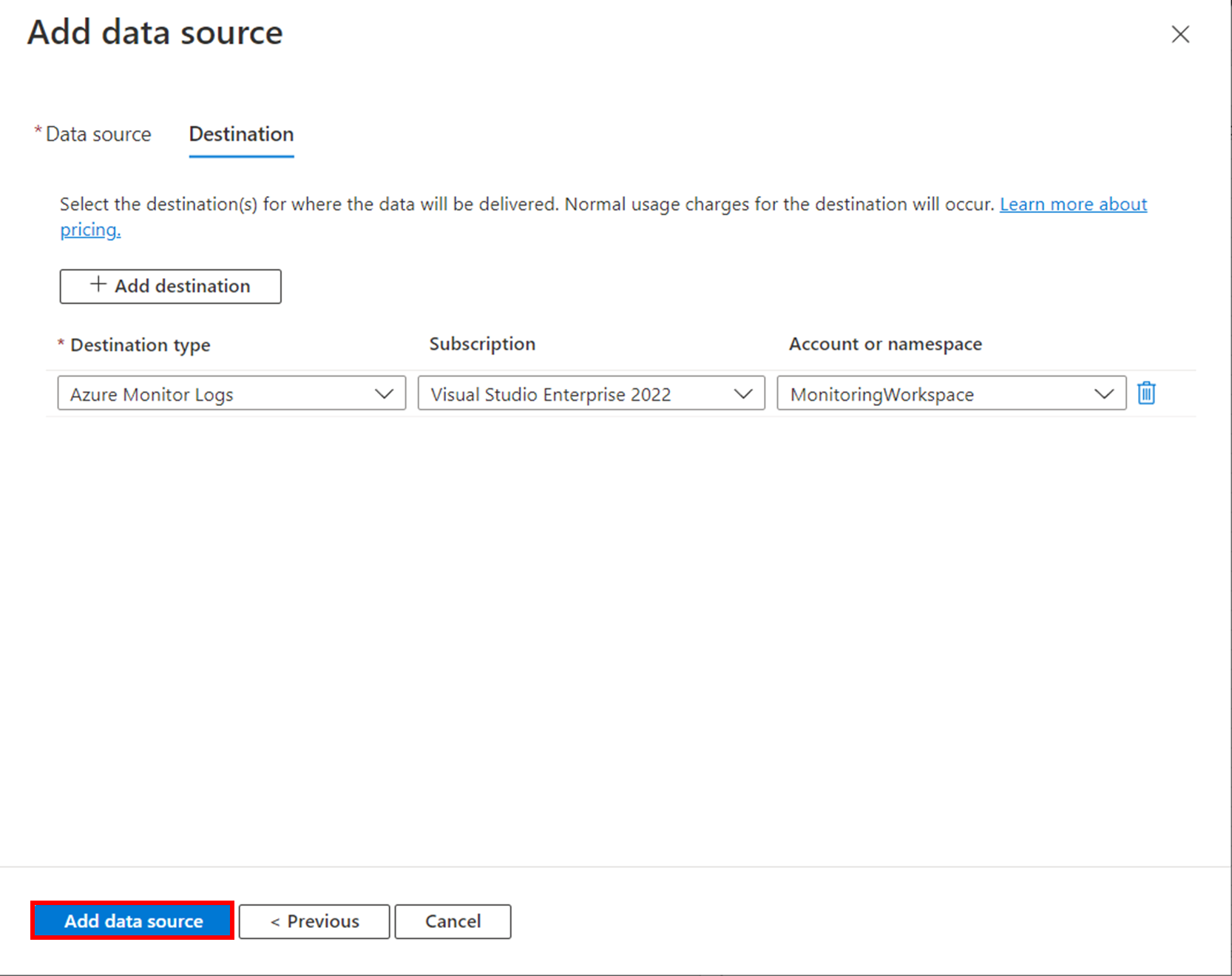Delete the destination row with trash icon
The height and width of the screenshot is (976, 1232).
click(1146, 393)
